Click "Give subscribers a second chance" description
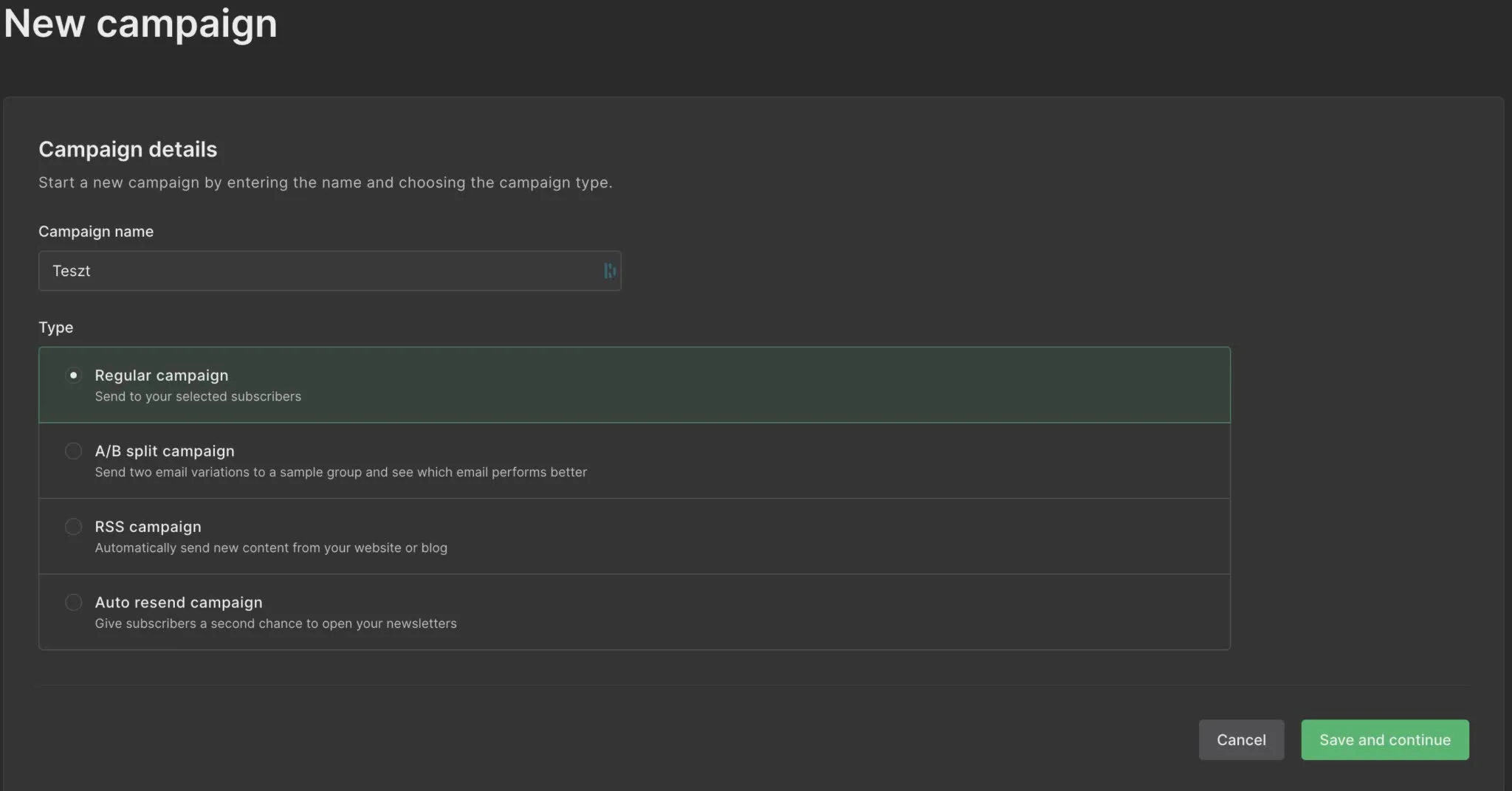1512x791 pixels. [x=275, y=624]
